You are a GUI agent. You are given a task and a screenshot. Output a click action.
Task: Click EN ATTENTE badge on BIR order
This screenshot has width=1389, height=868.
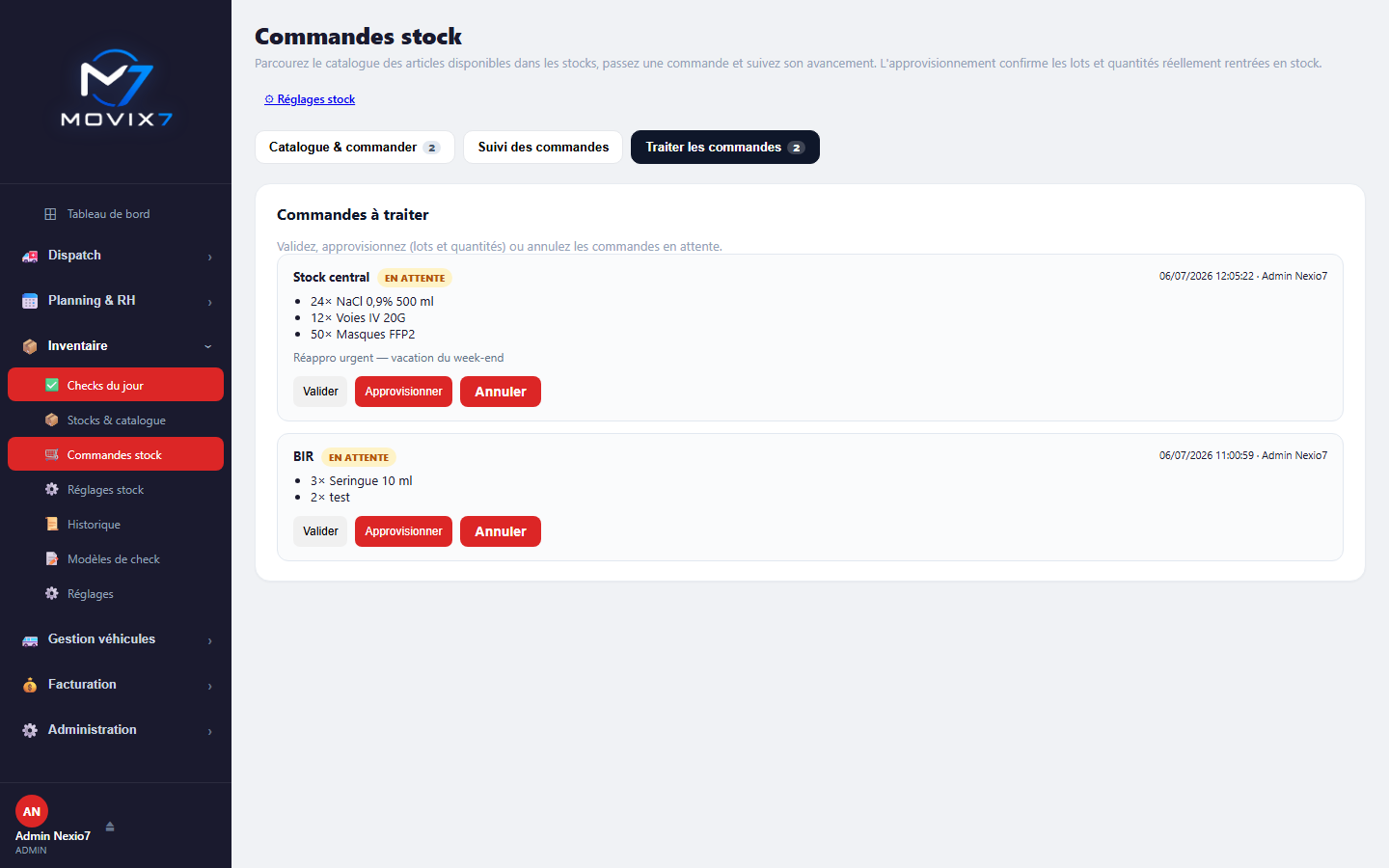tap(359, 457)
